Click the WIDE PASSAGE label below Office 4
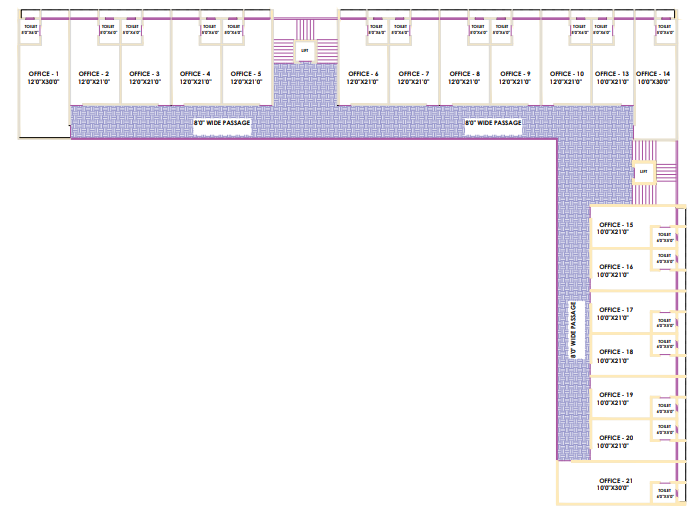Screen dimensions: 694x512 coord(222,123)
